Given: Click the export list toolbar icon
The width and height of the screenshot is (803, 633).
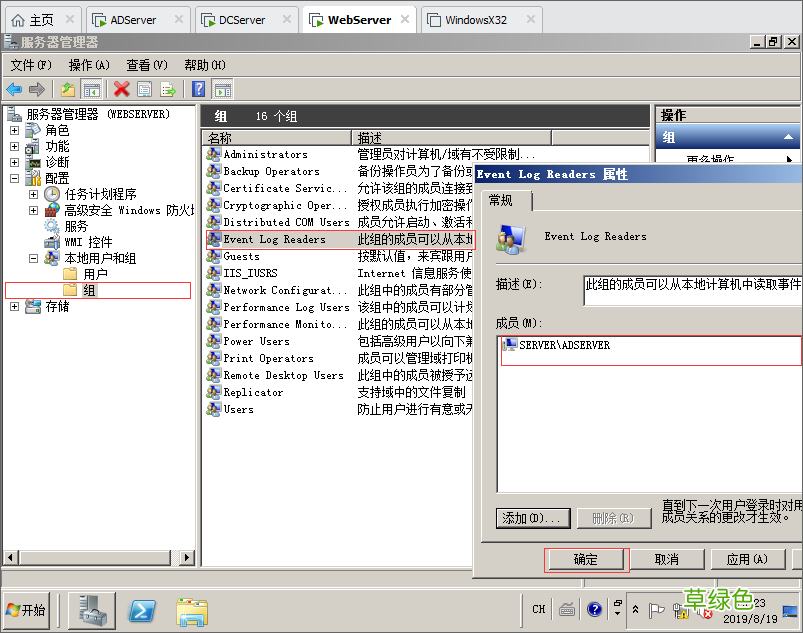Looking at the screenshot, I should [x=167, y=88].
